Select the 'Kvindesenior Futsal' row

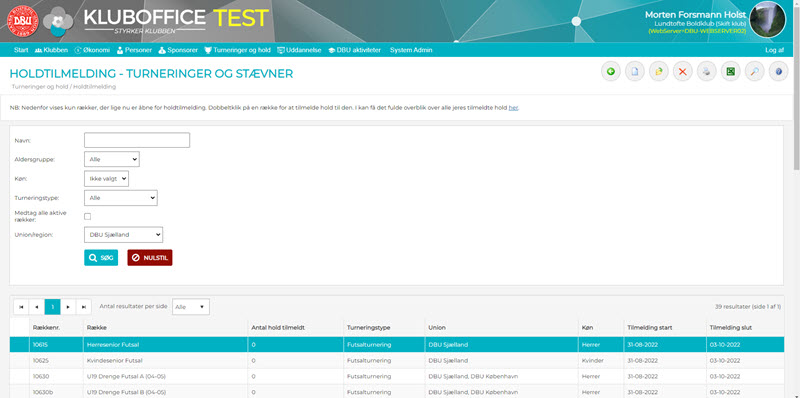[x=396, y=360]
